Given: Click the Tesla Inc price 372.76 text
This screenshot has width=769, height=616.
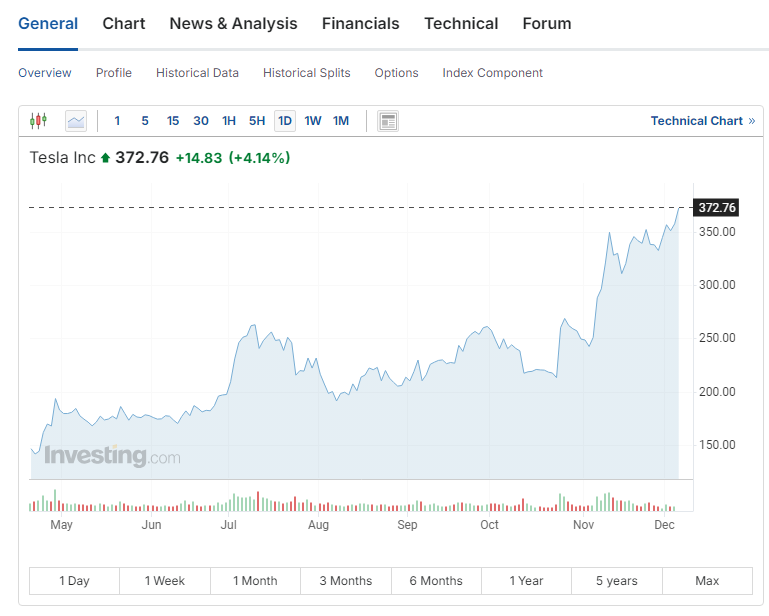Looking at the screenshot, I should [142, 157].
